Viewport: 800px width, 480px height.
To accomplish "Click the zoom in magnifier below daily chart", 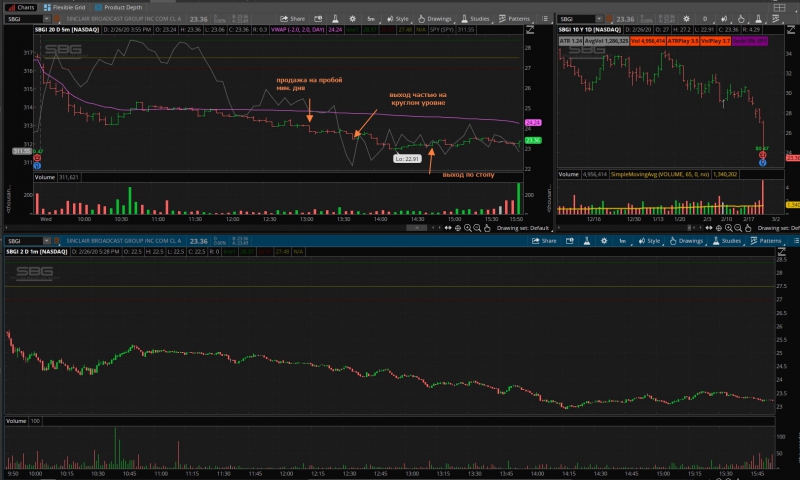I will [729, 228].
